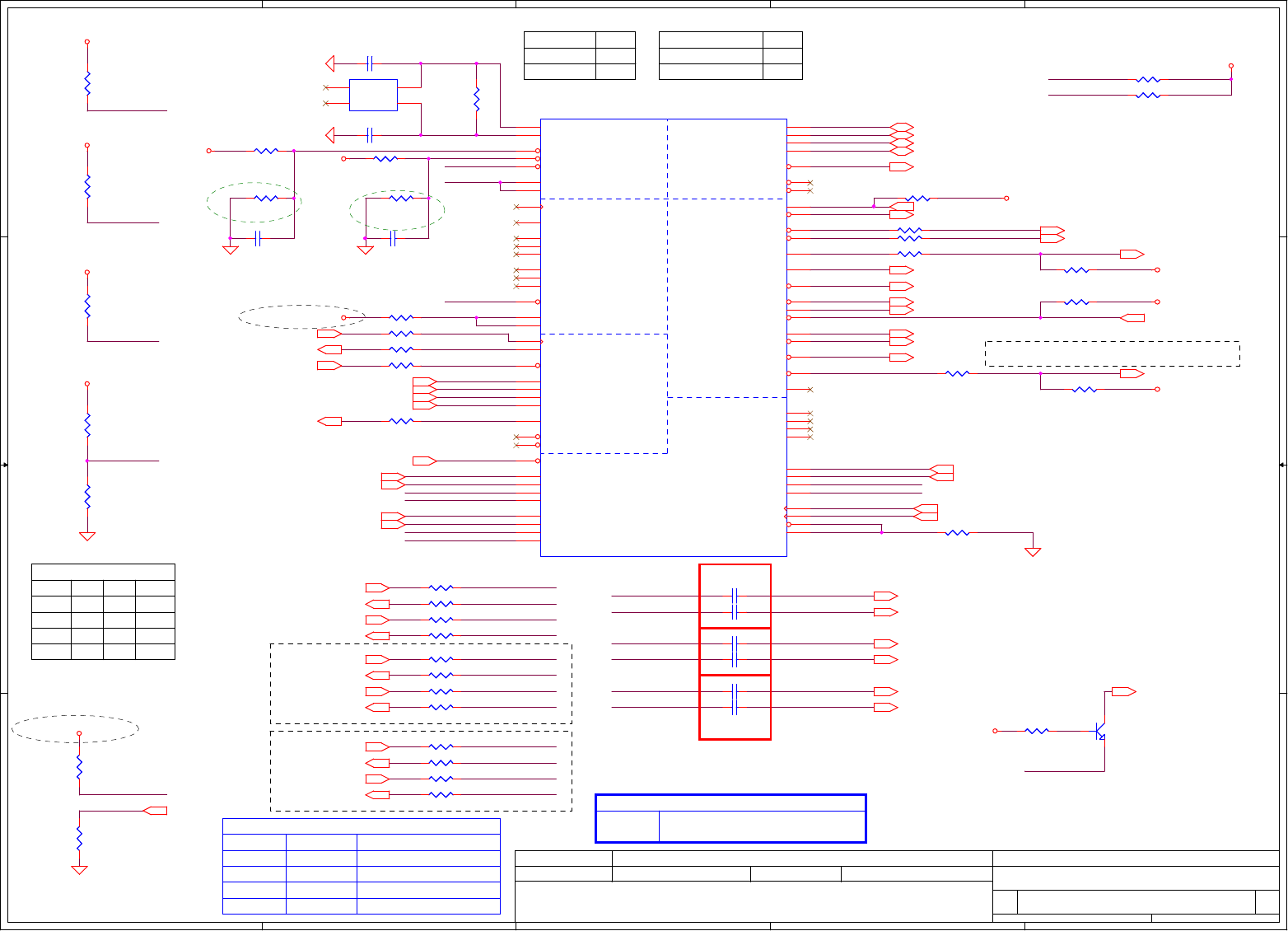Screen dimensions: 1288x931
Task: Select the black dashed ellipse left of the IC
Action: [x=302, y=317]
